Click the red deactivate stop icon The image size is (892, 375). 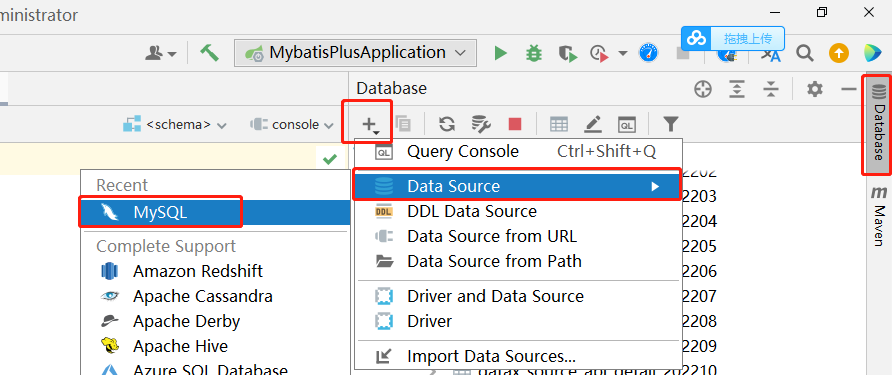pos(515,124)
